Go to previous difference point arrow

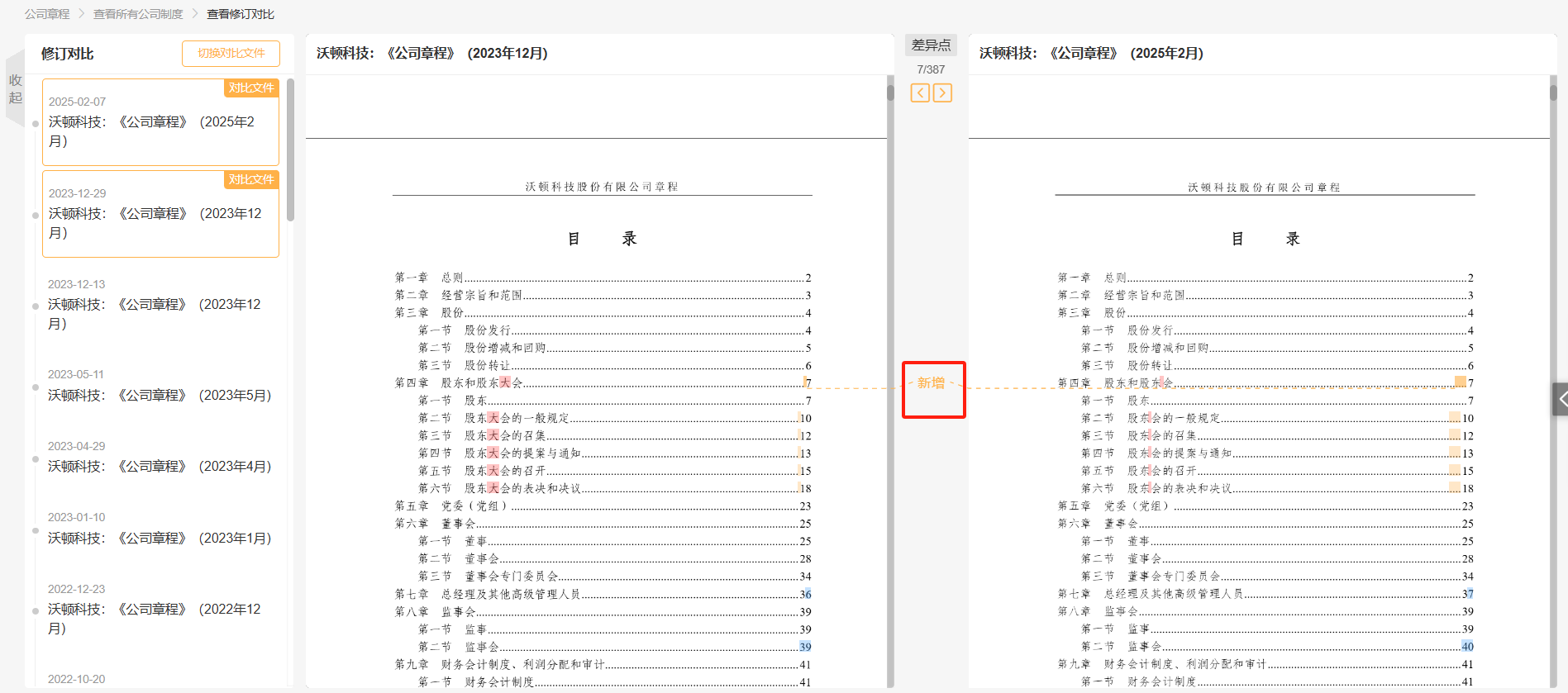(920, 93)
